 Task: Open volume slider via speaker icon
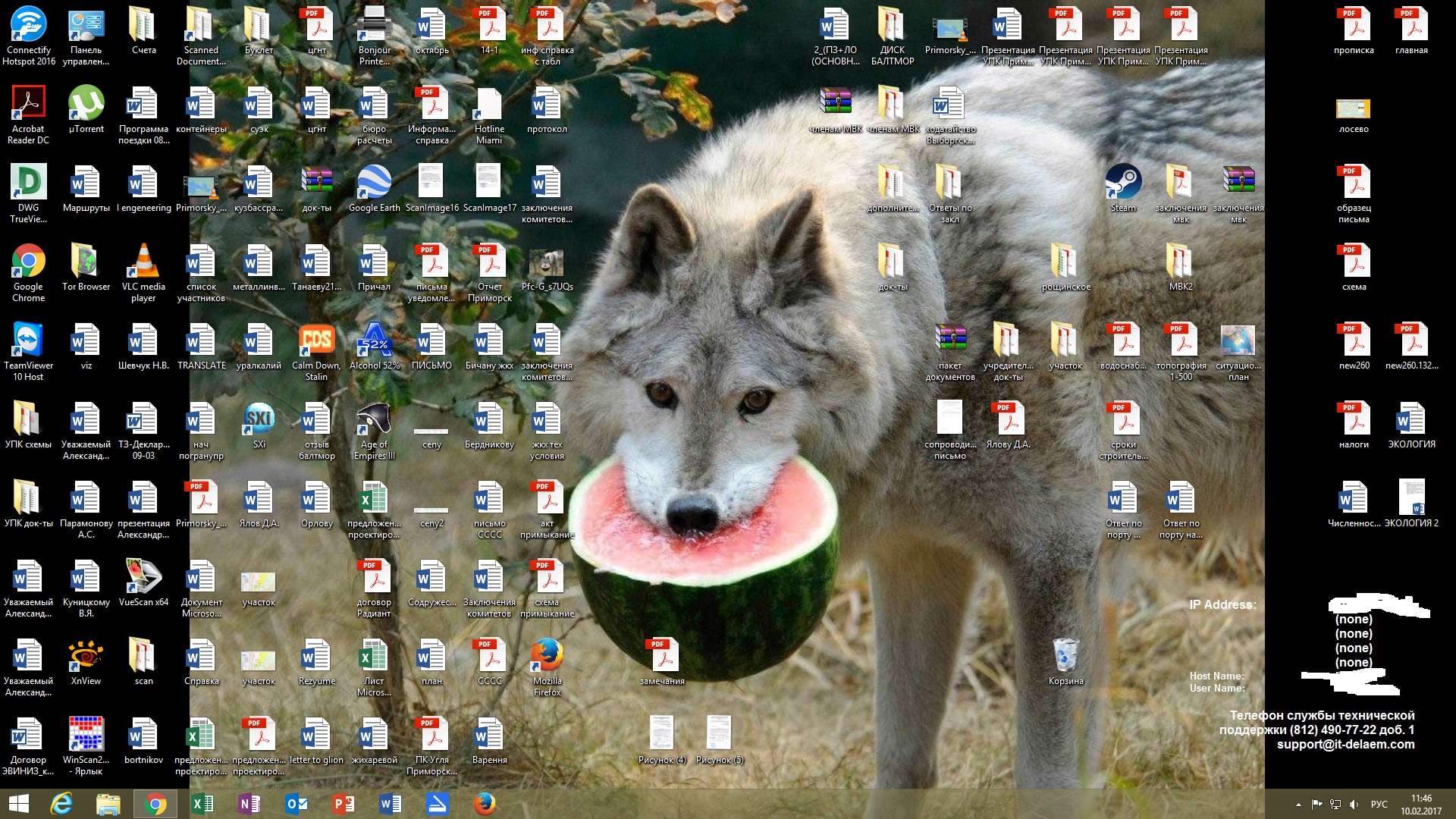tap(1354, 805)
